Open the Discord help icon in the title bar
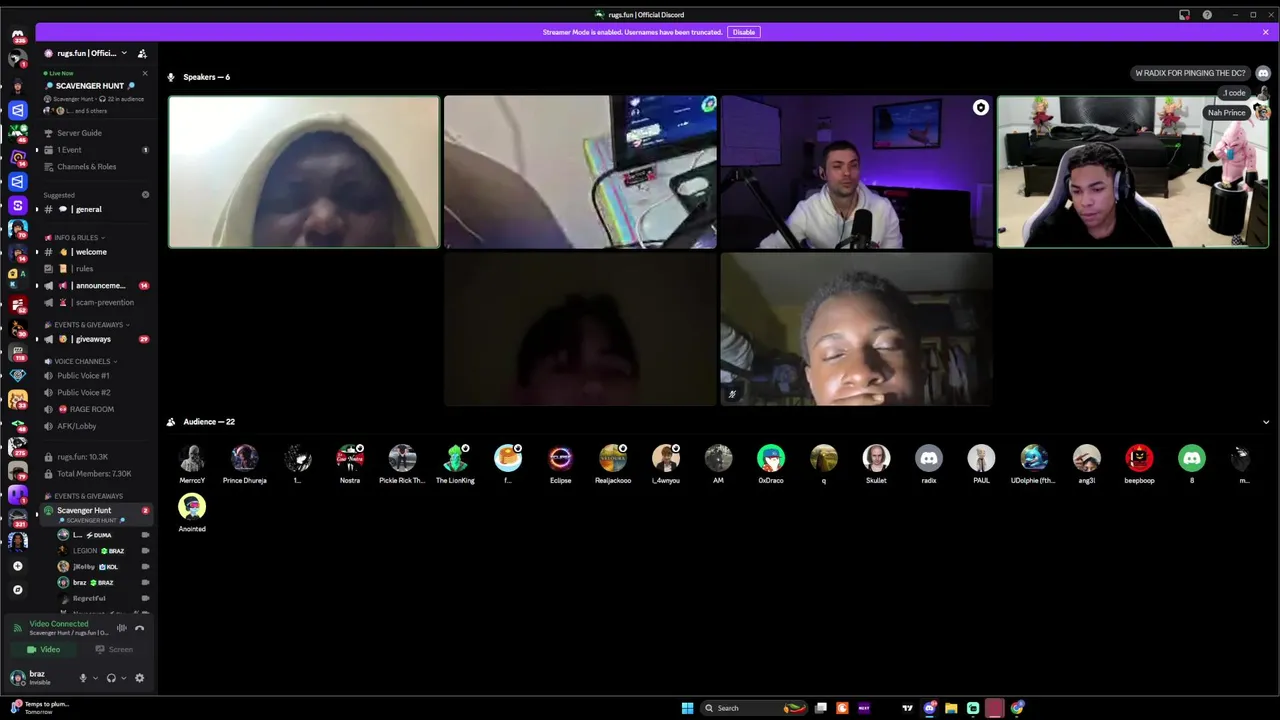The width and height of the screenshot is (1280, 720). coord(1207,15)
